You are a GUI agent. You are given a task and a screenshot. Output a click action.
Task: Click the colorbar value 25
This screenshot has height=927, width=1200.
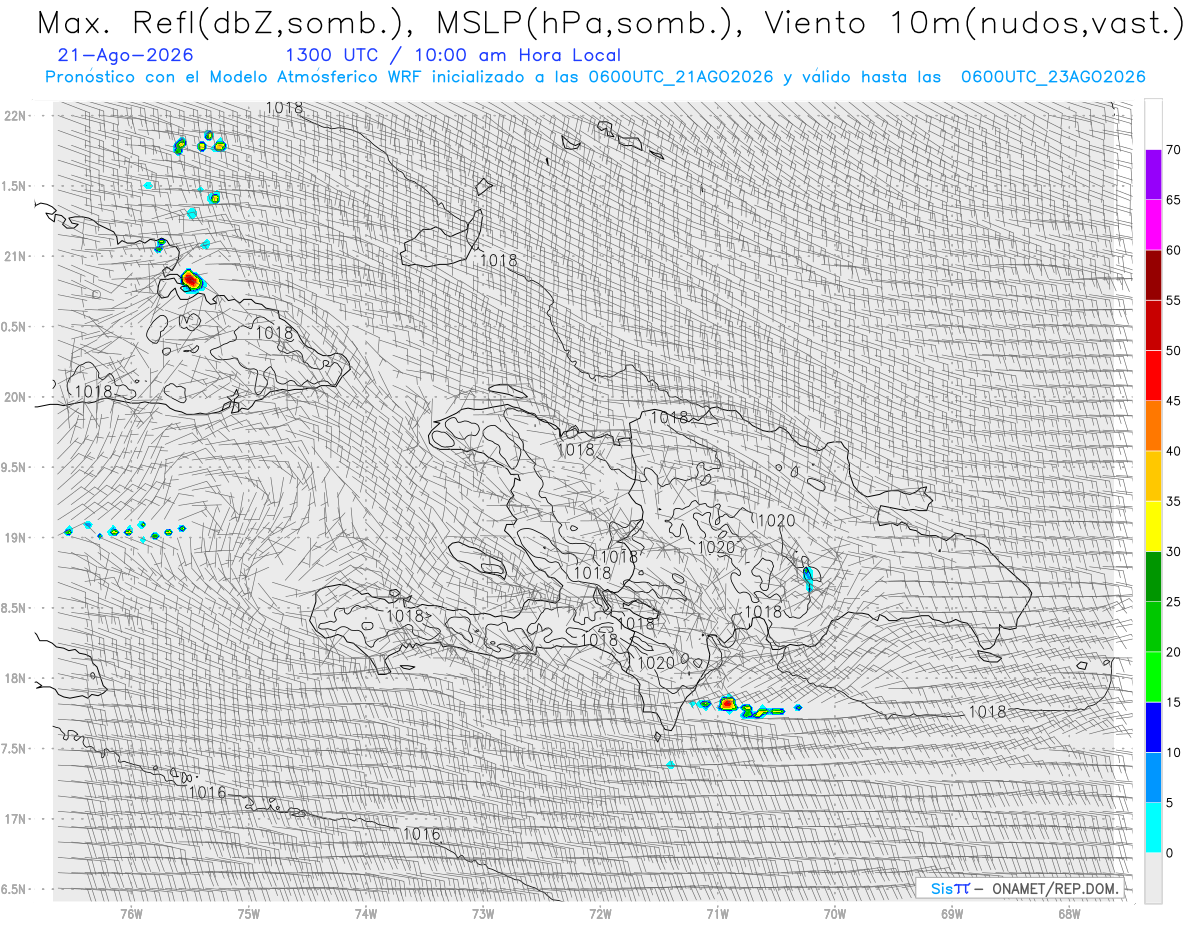point(1173,602)
